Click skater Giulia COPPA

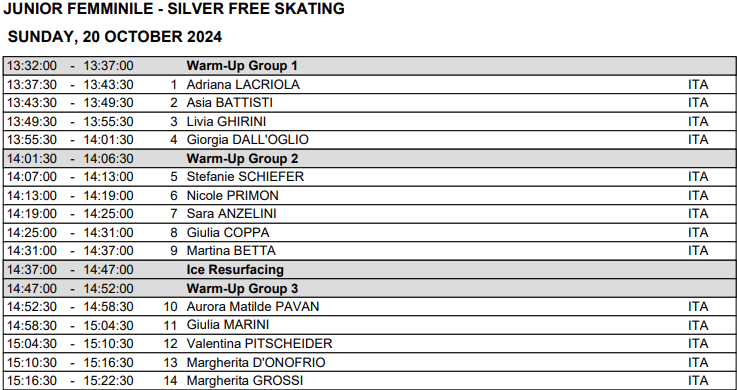pos(228,233)
